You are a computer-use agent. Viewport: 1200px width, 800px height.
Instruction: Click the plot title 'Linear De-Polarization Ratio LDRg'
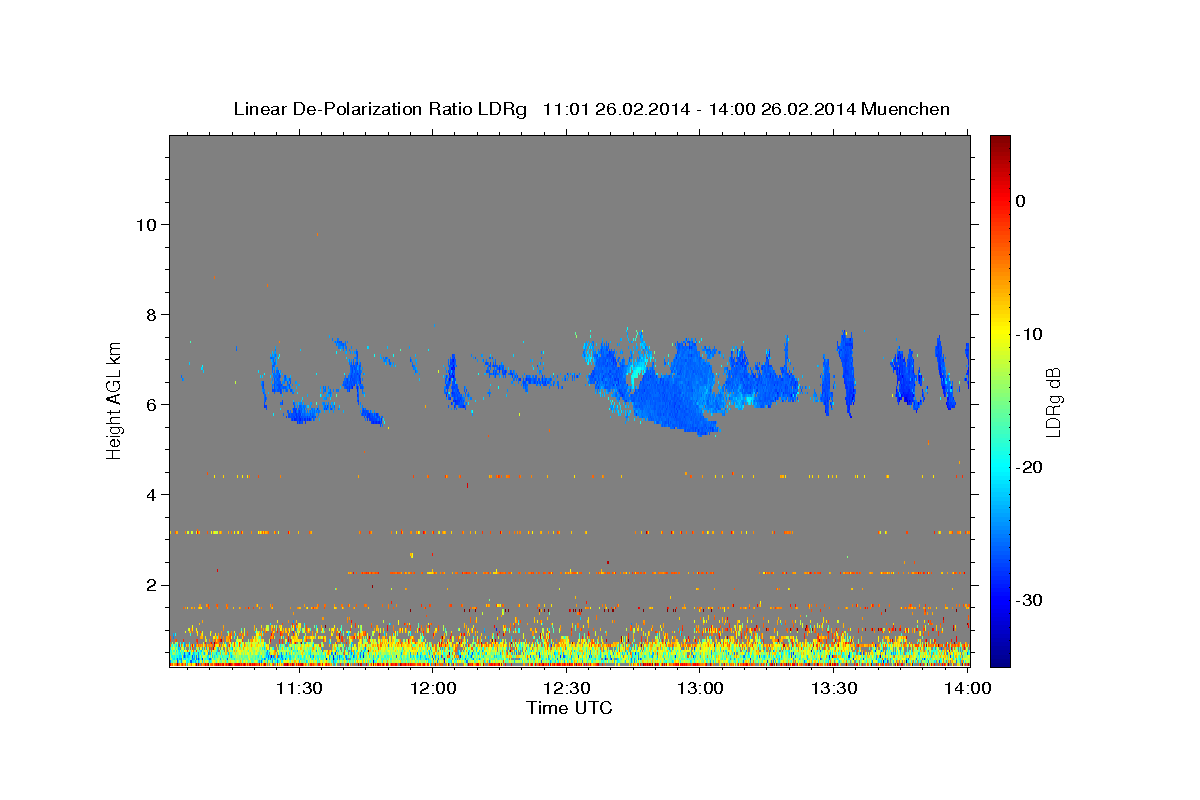tap(380, 109)
